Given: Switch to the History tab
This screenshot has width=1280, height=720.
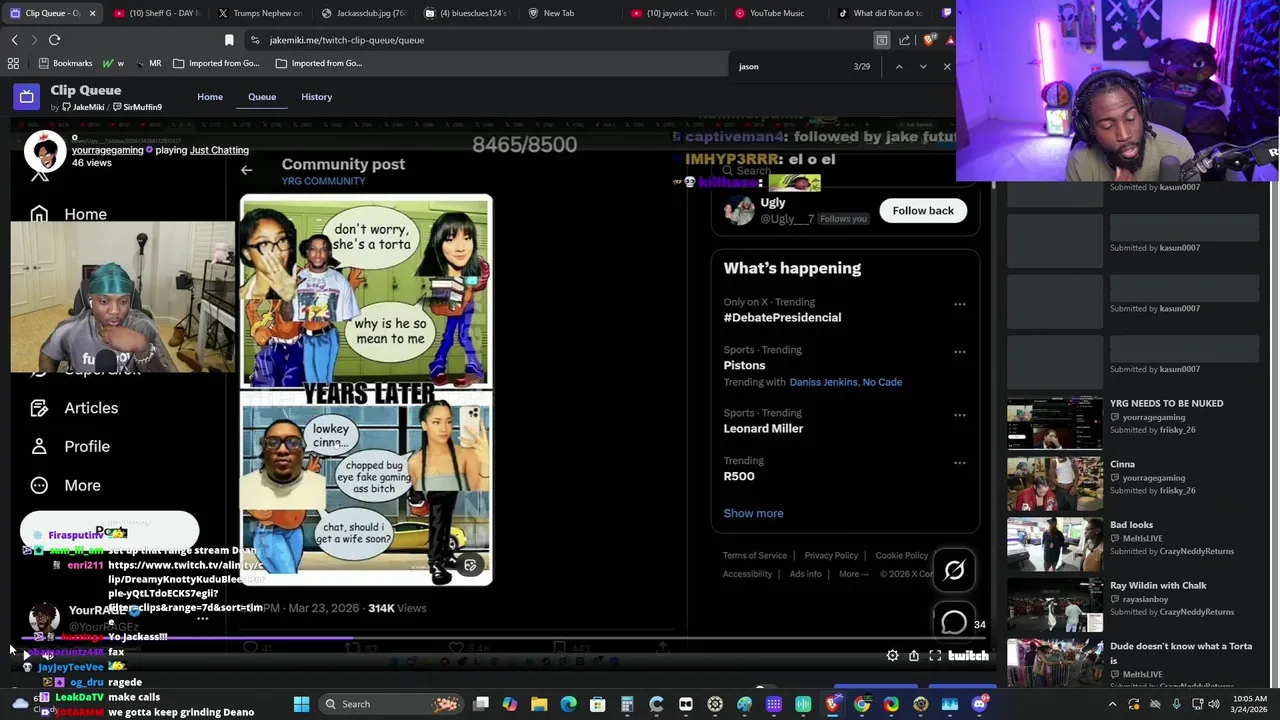Looking at the screenshot, I should pos(316,97).
